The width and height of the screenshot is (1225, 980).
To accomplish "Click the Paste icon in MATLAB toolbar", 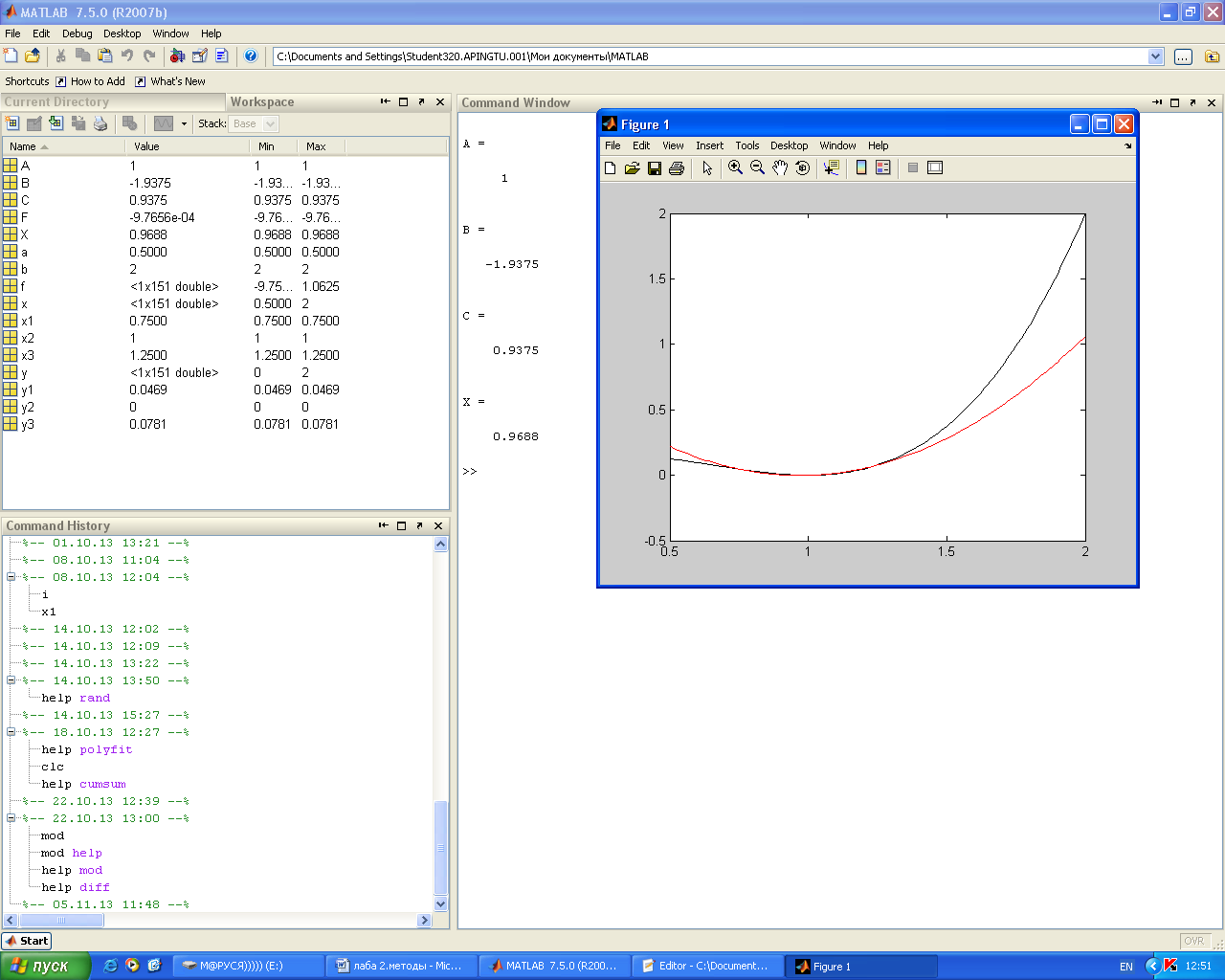I will [x=105, y=56].
